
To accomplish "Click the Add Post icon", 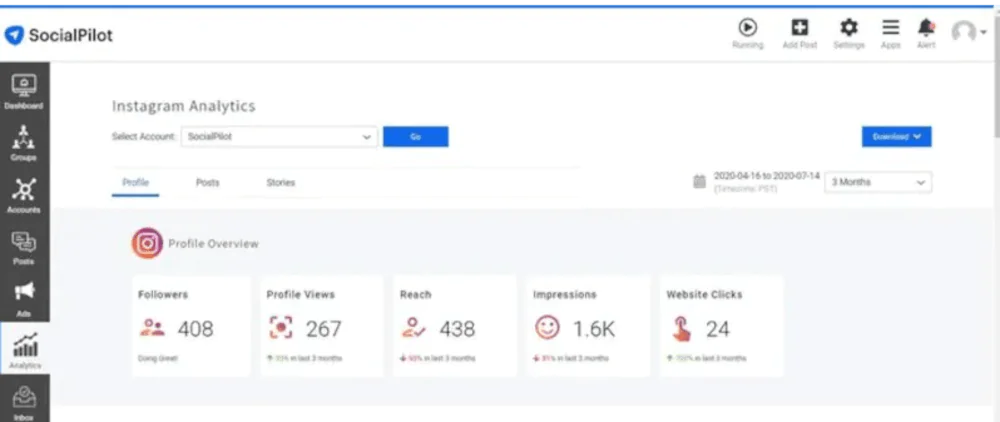I will 800,33.
